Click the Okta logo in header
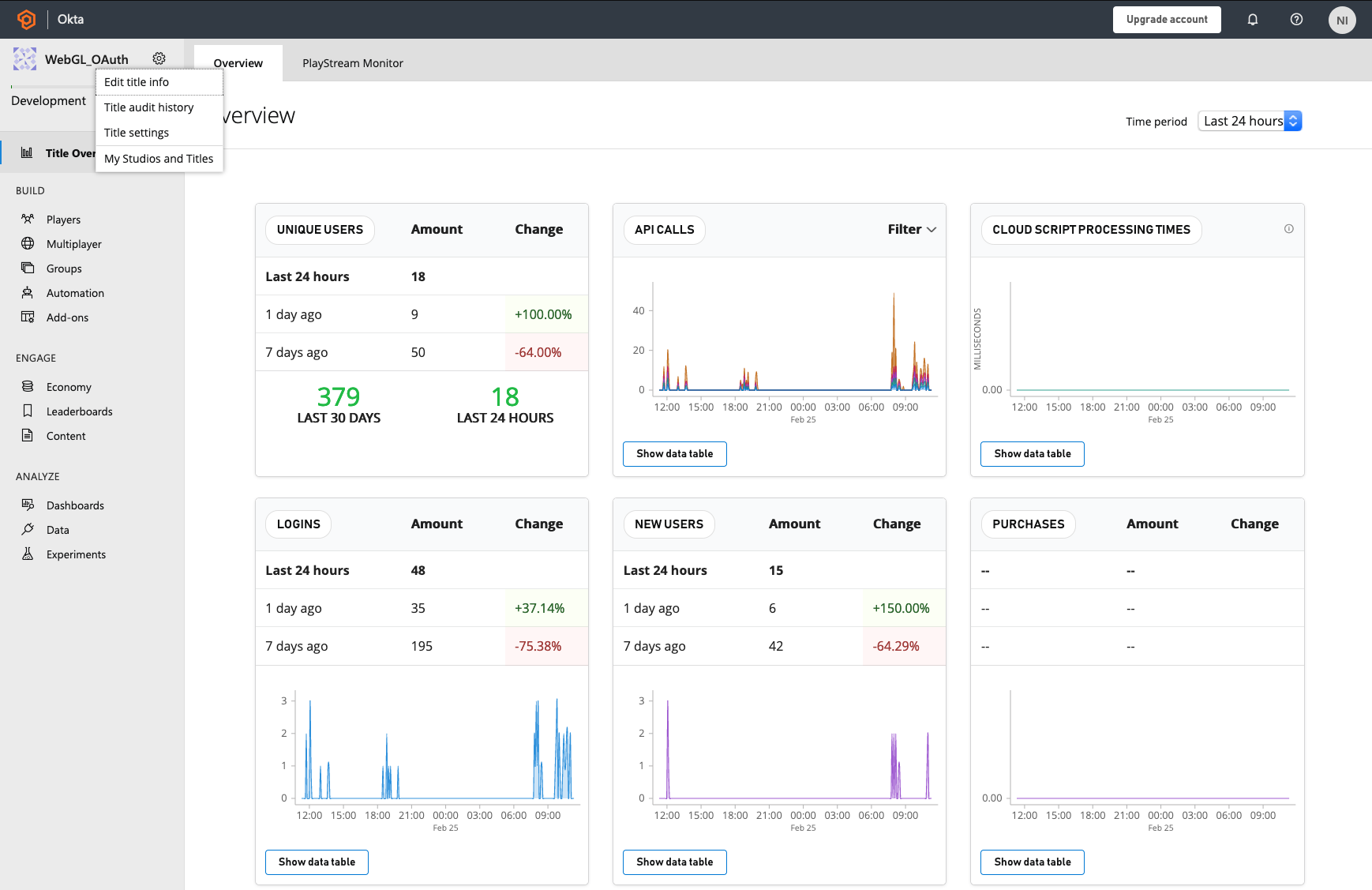 [27, 20]
